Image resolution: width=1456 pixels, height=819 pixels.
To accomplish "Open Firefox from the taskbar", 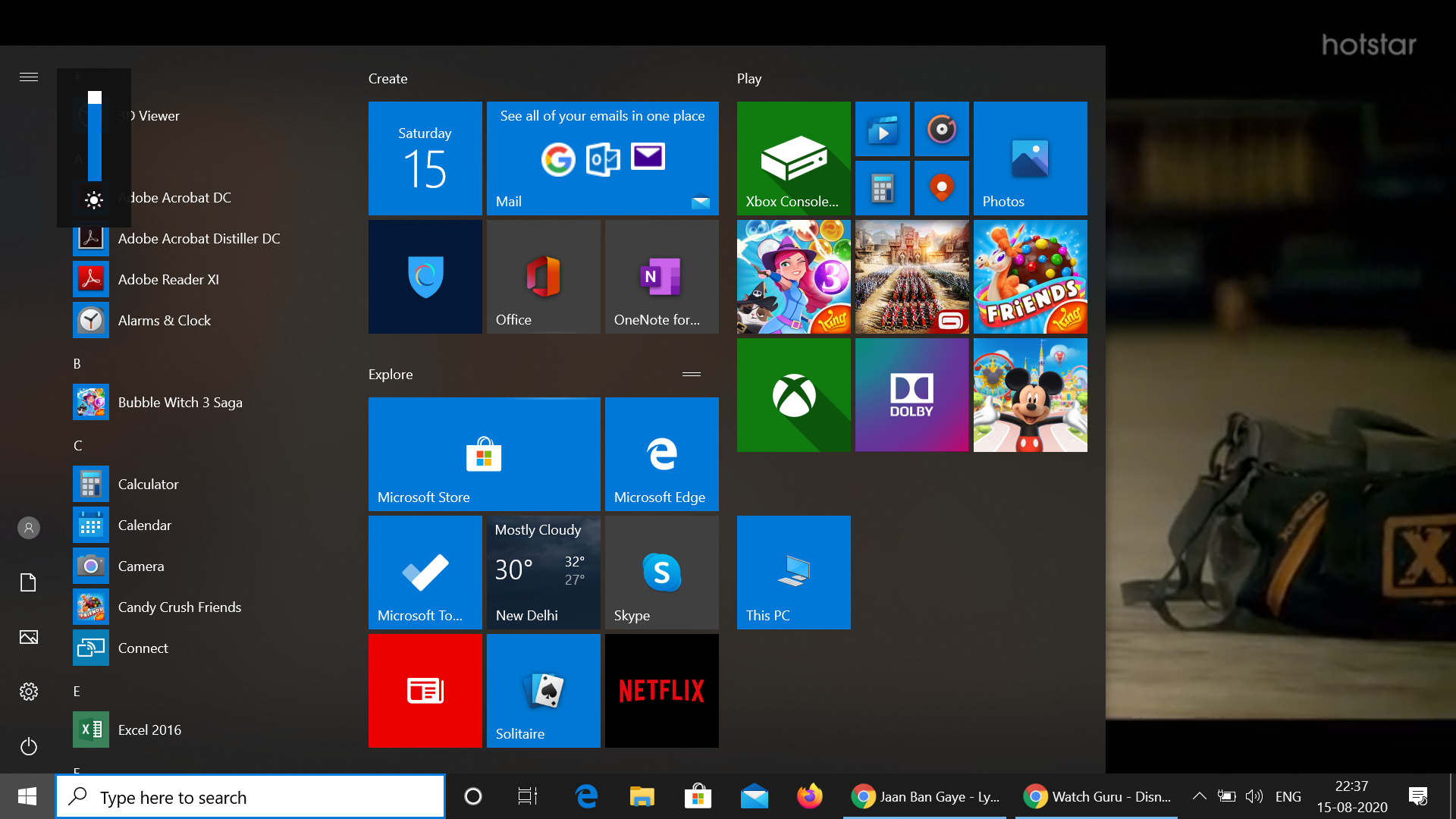I will coord(810,796).
